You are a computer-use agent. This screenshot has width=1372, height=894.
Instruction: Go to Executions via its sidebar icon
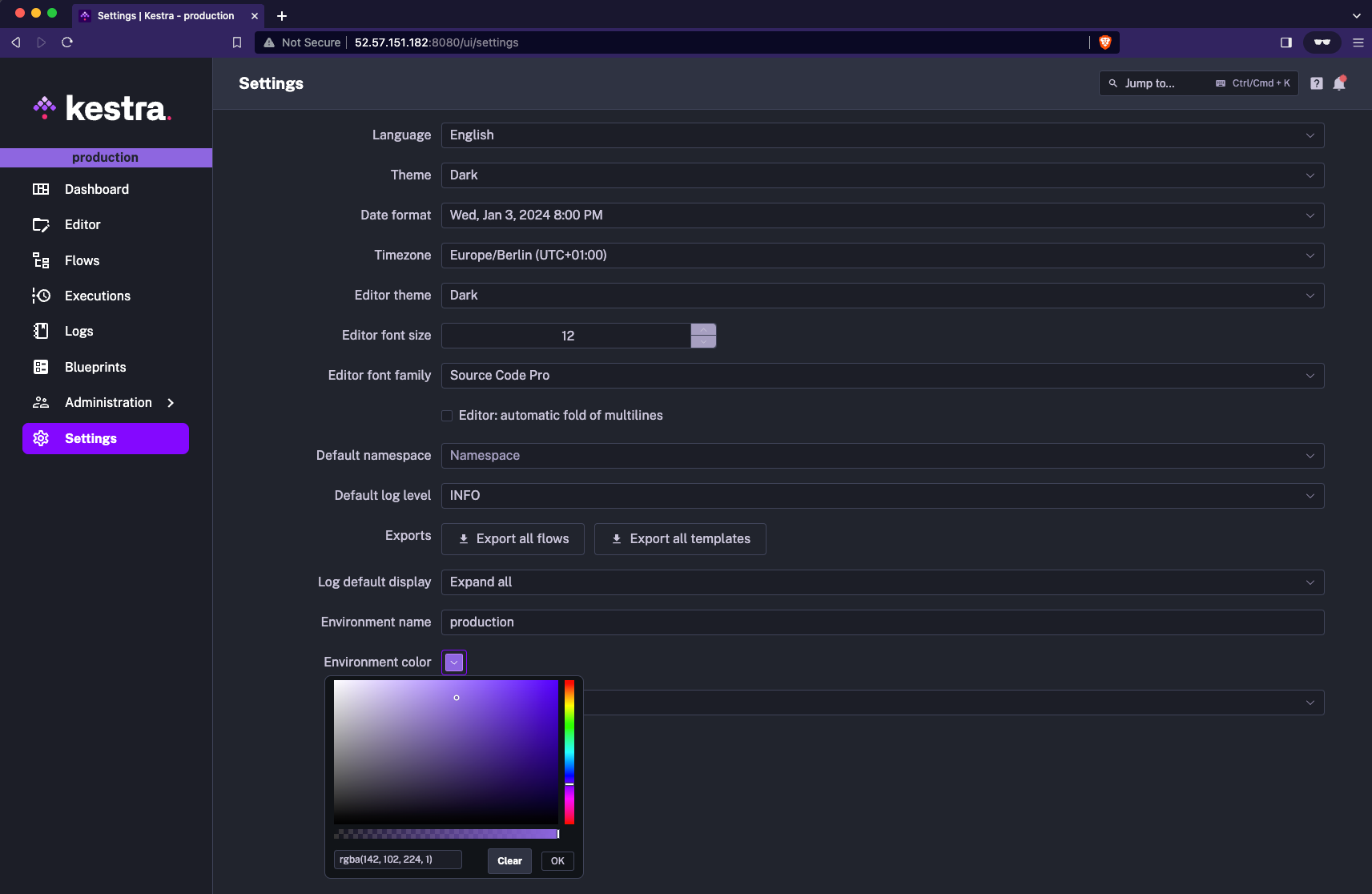point(41,296)
